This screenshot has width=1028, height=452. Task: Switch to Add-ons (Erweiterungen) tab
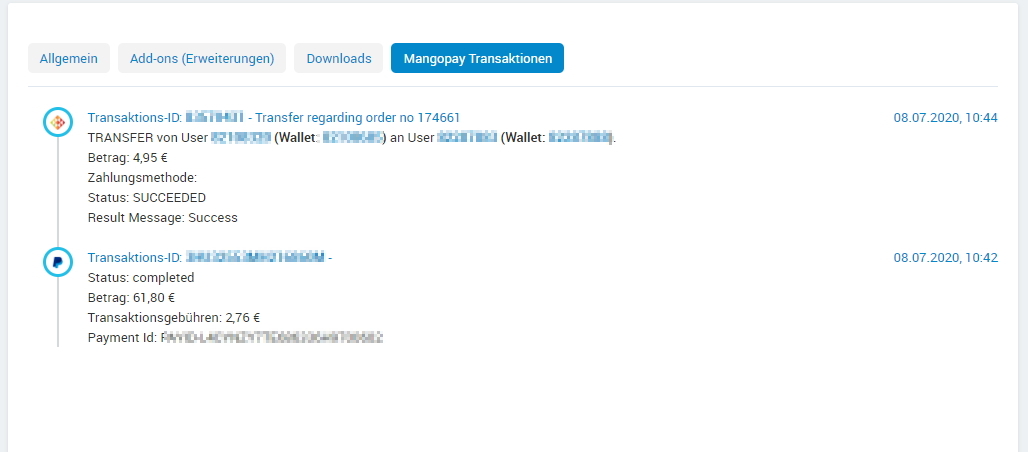202,58
